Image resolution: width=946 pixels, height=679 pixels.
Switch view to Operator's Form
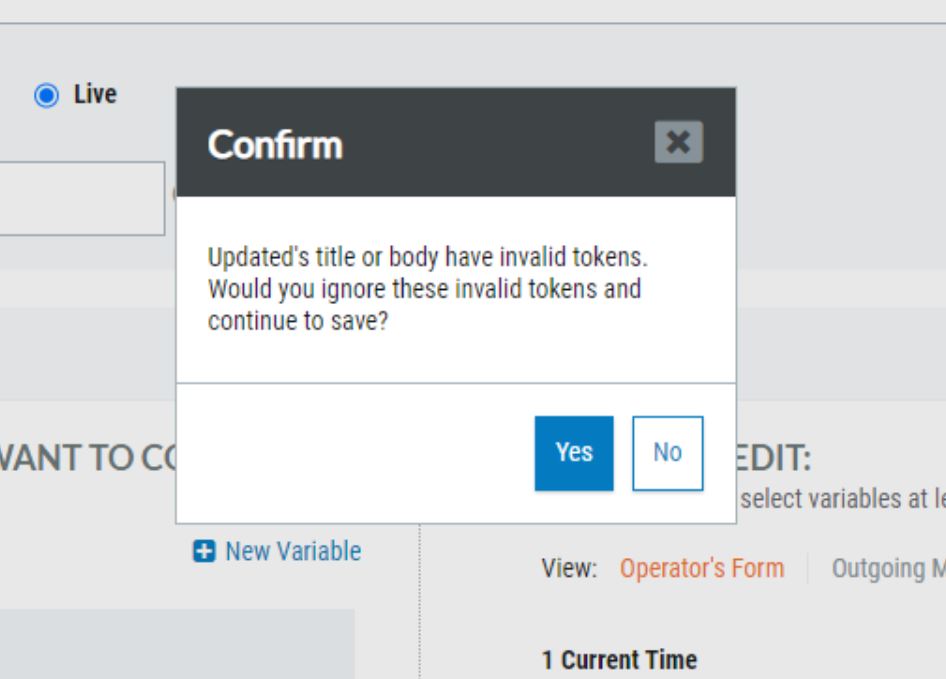[702, 568]
